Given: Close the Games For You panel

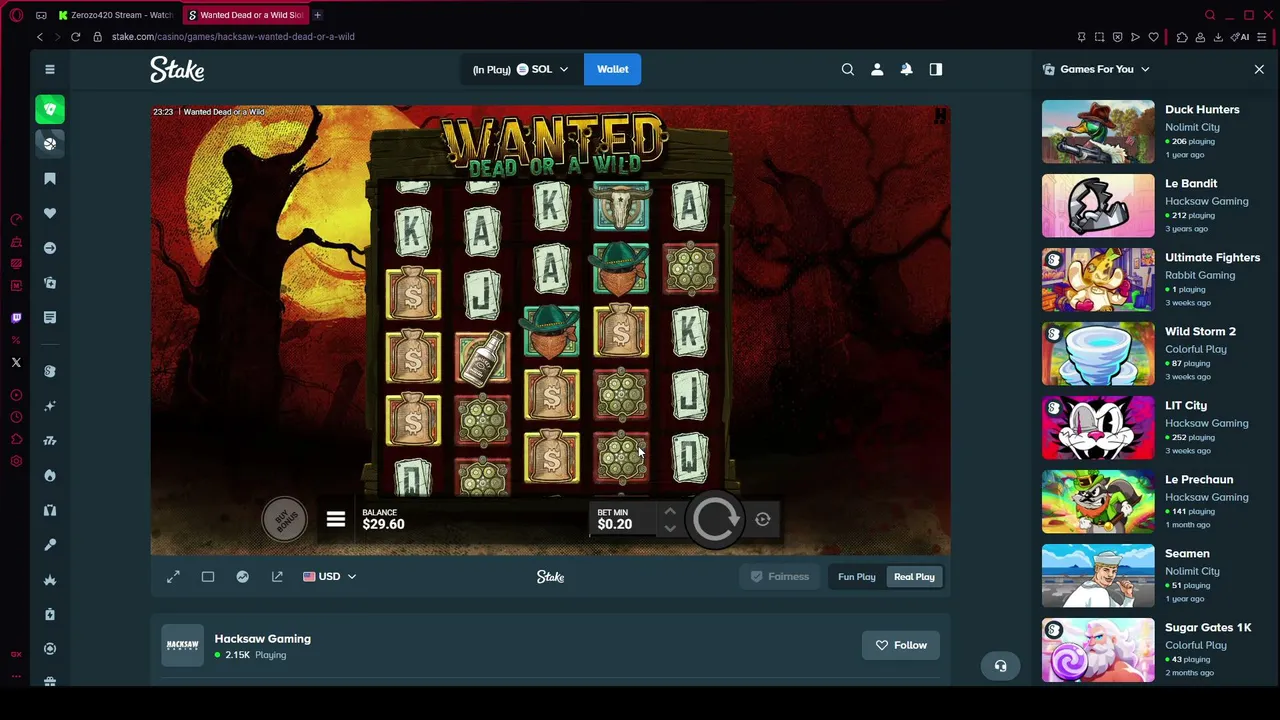Looking at the screenshot, I should (1259, 69).
